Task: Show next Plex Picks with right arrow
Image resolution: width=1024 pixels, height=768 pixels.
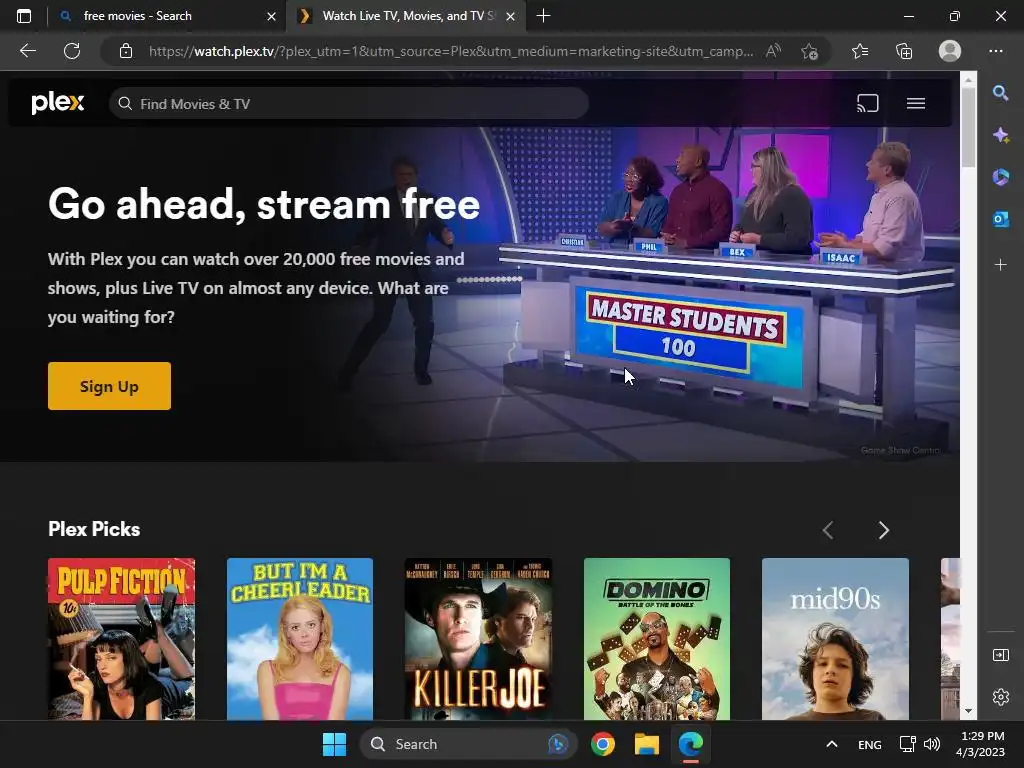Action: [884, 530]
